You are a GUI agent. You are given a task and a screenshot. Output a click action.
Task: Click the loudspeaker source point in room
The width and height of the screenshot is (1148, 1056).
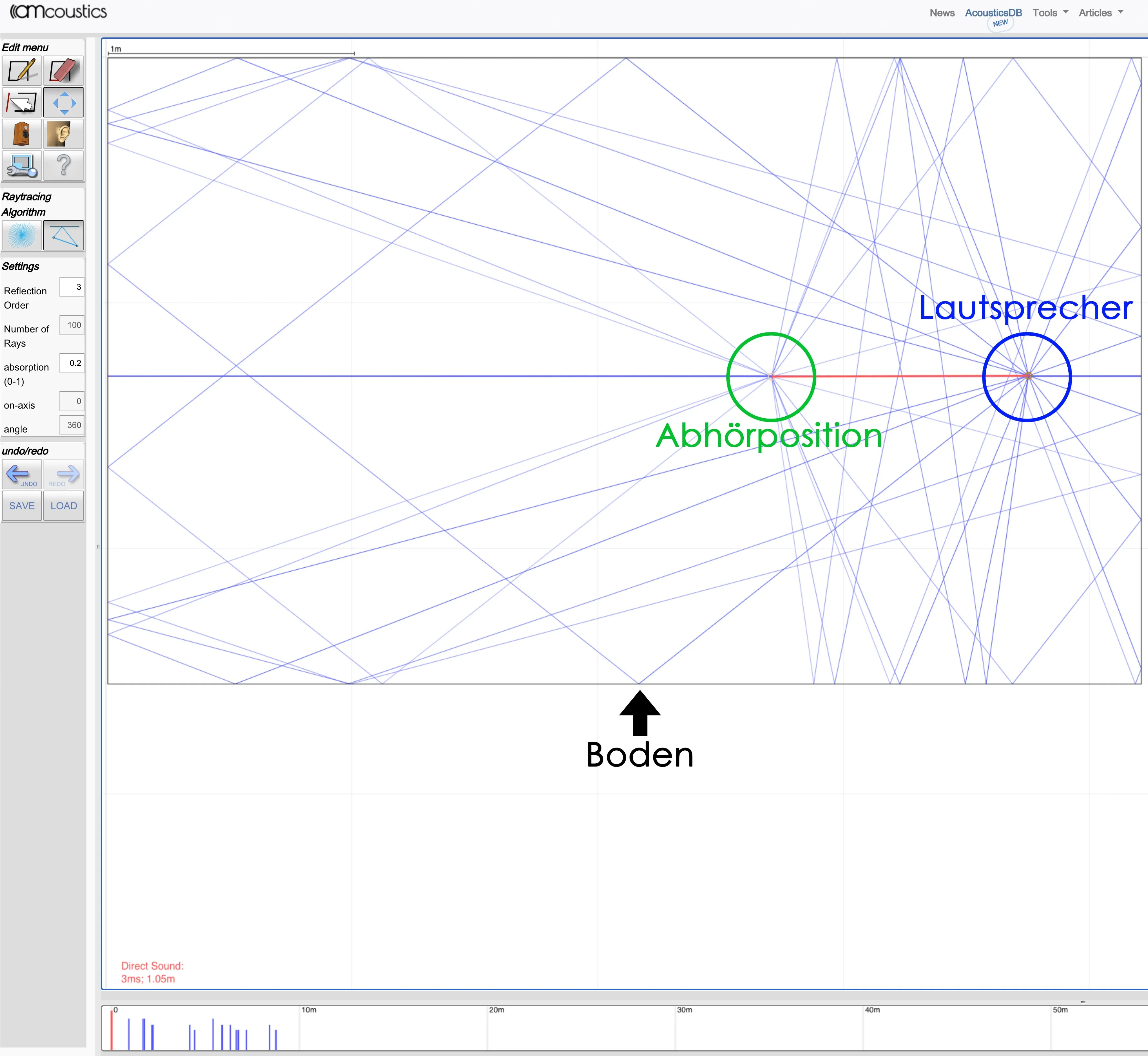[1028, 376]
